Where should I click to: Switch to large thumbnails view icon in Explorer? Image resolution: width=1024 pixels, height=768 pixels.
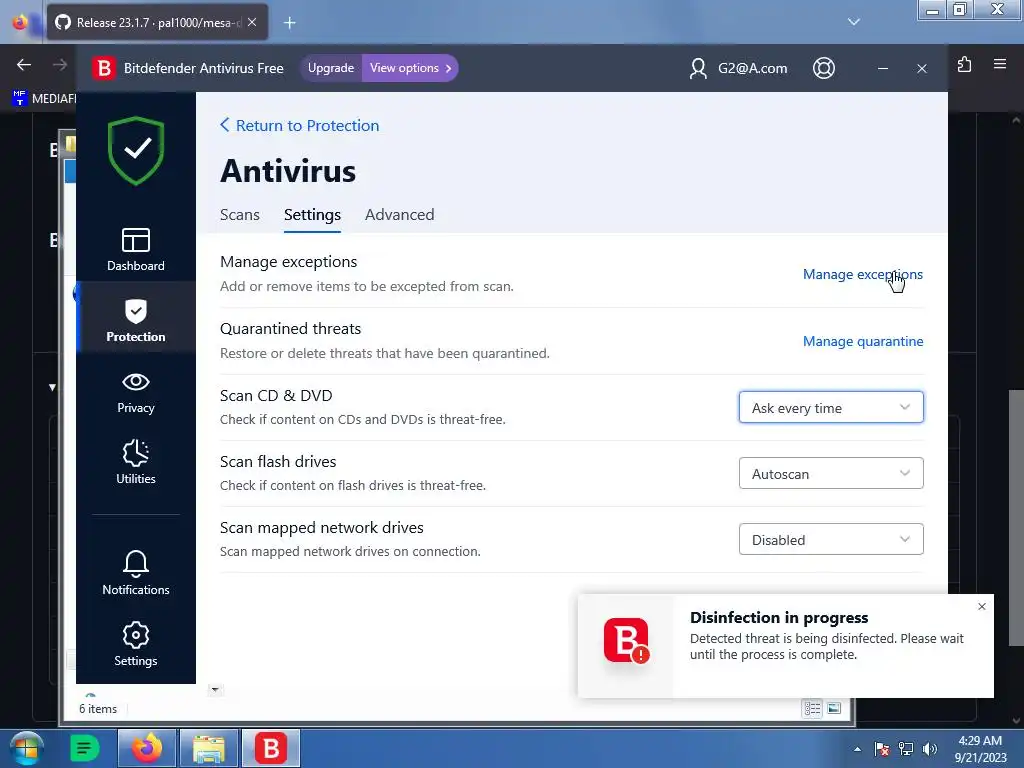[834, 709]
